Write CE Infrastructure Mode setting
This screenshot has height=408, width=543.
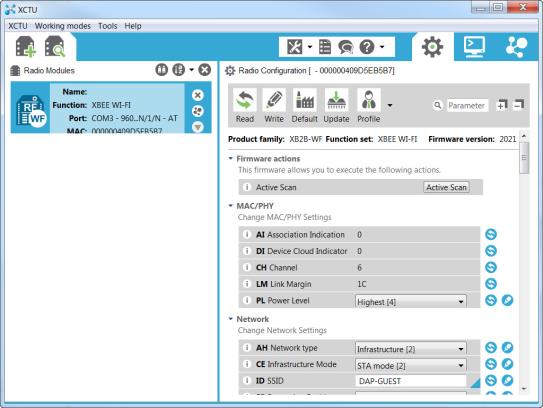click(x=507, y=364)
